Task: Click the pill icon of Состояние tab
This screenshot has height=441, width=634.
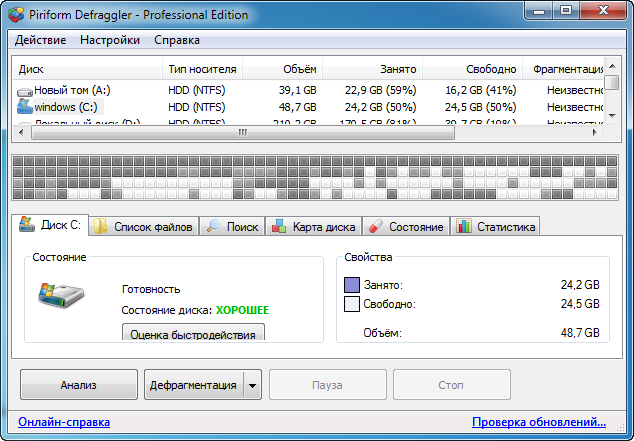Action: coord(376,226)
